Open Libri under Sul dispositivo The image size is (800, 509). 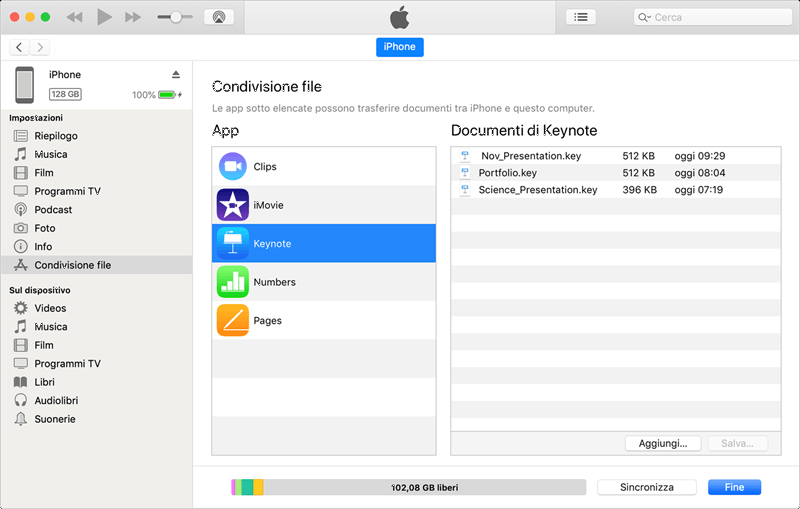coord(44,382)
